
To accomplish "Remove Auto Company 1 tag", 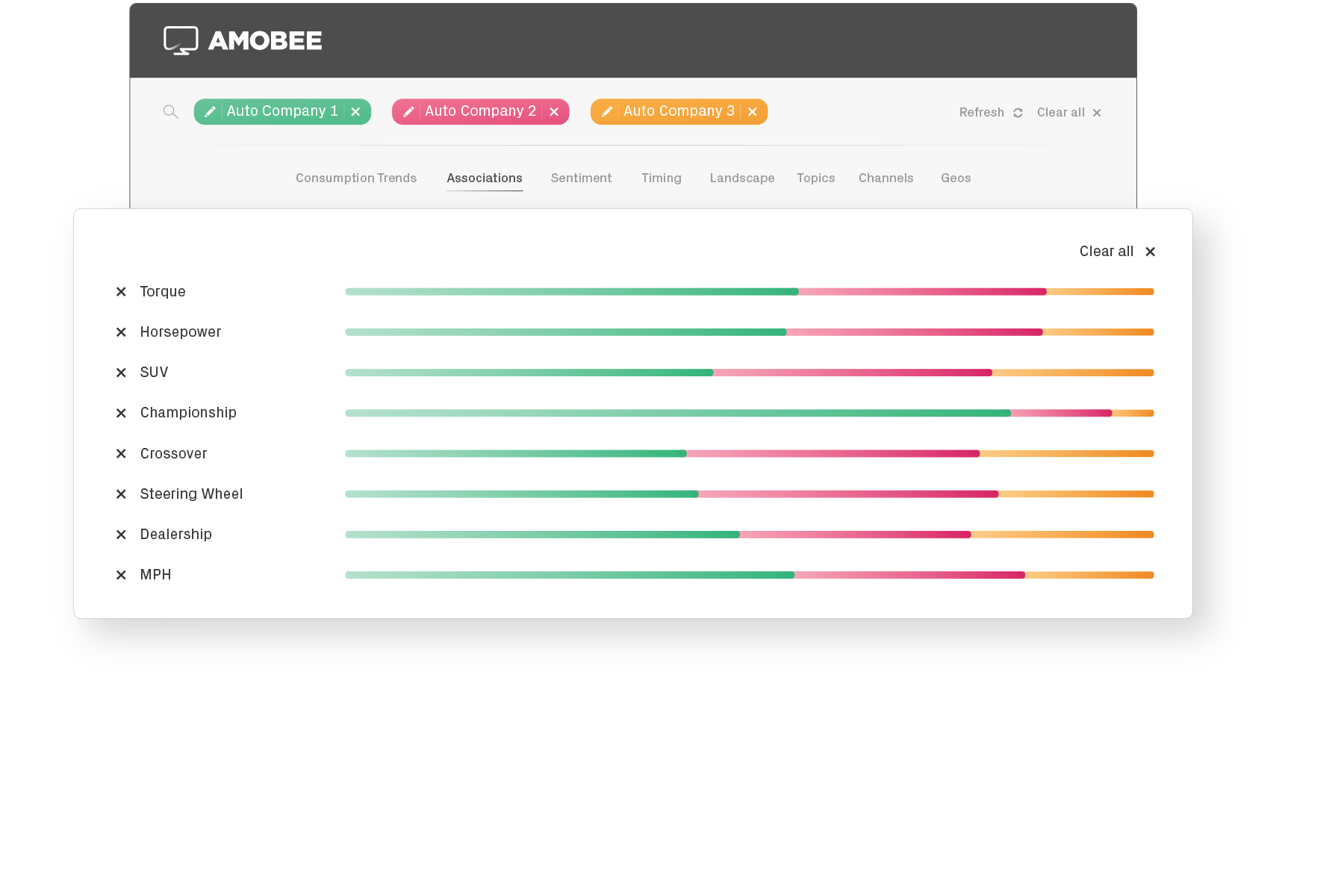I will 356,112.
